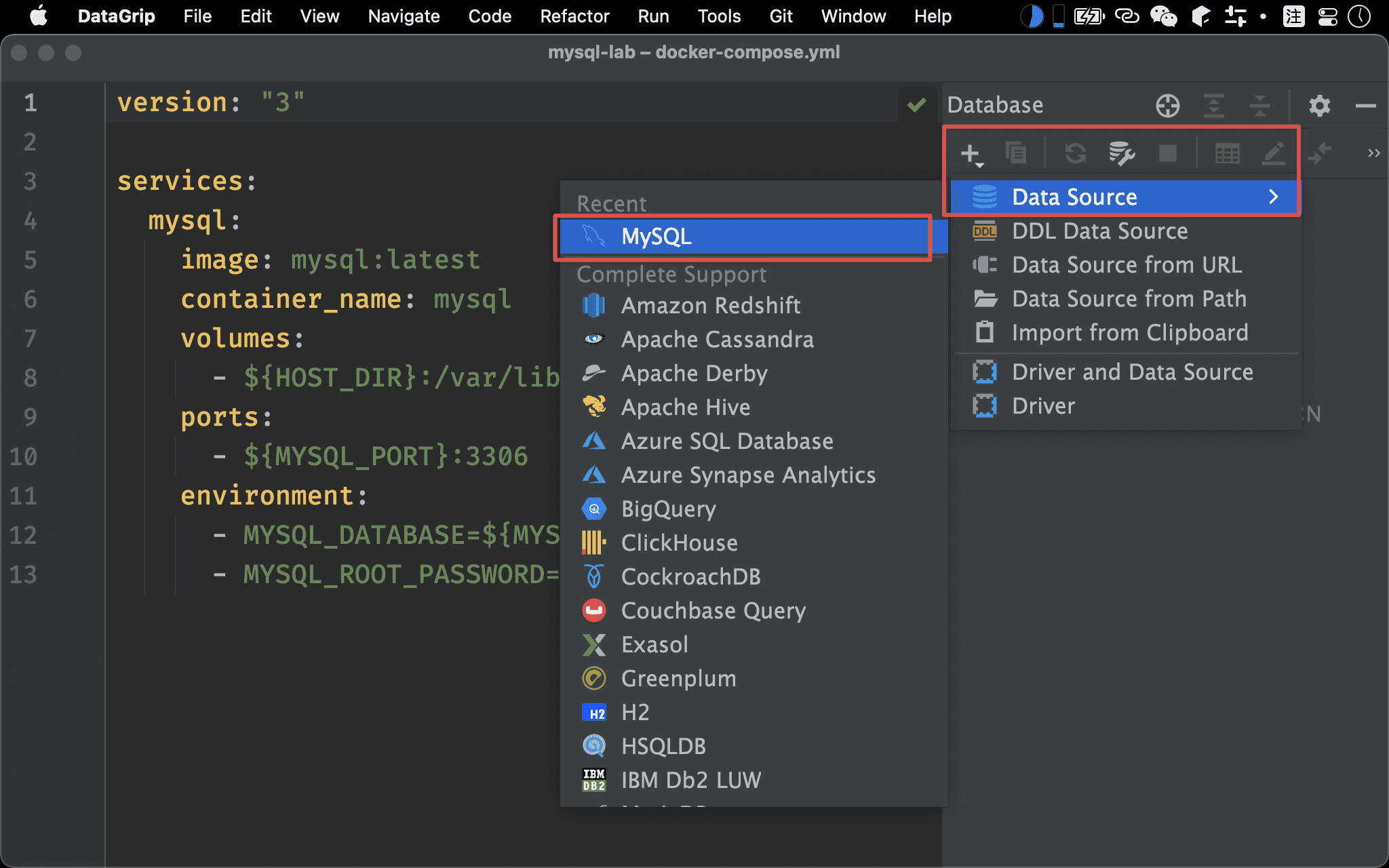Select BigQuery data source

pos(754,509)
